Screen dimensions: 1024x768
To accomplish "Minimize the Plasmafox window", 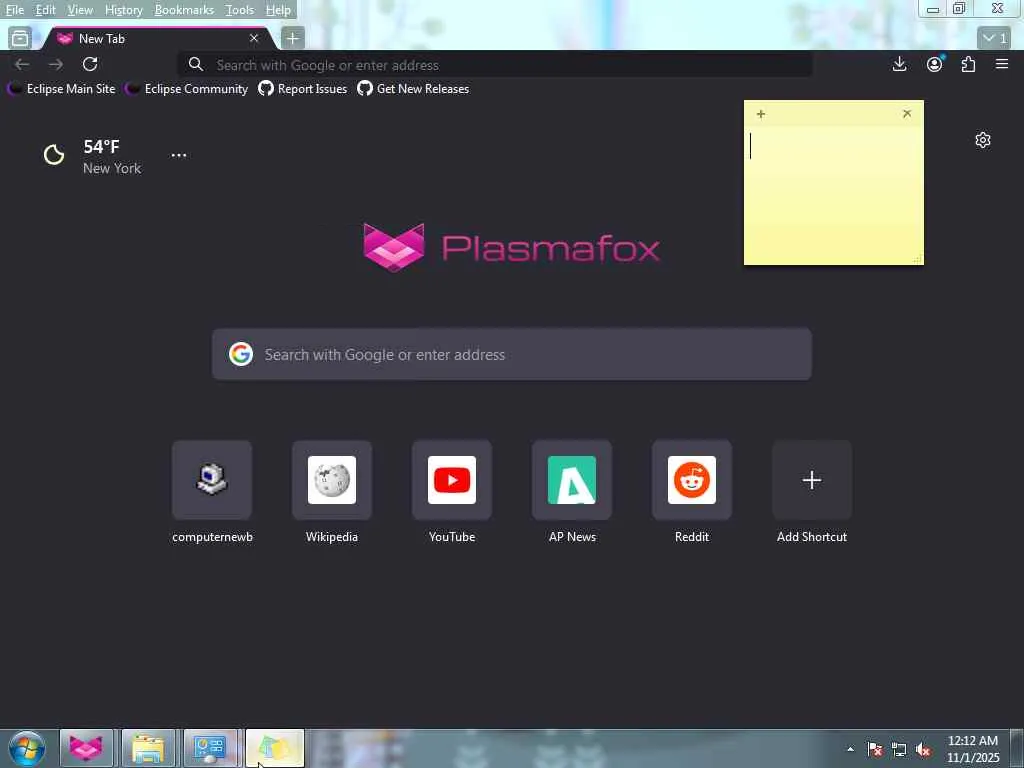I will (x=933, y=9).
